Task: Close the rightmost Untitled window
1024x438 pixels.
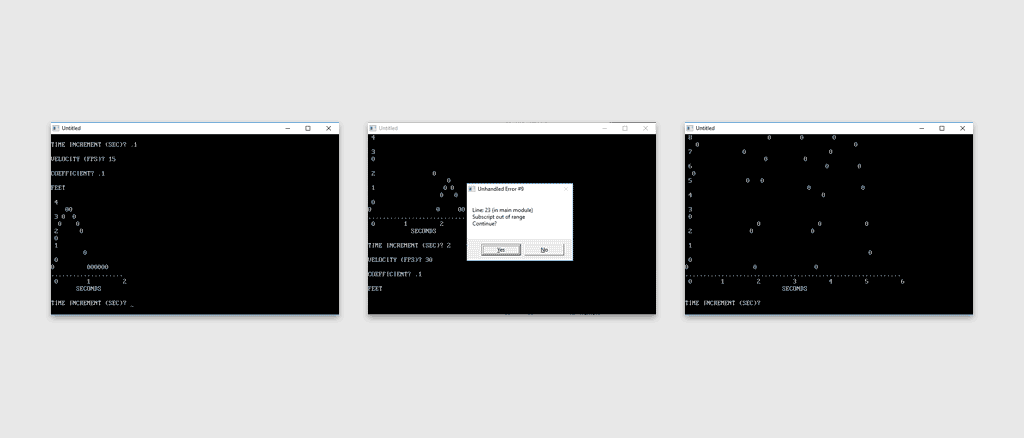Action: tap(962, 128)
